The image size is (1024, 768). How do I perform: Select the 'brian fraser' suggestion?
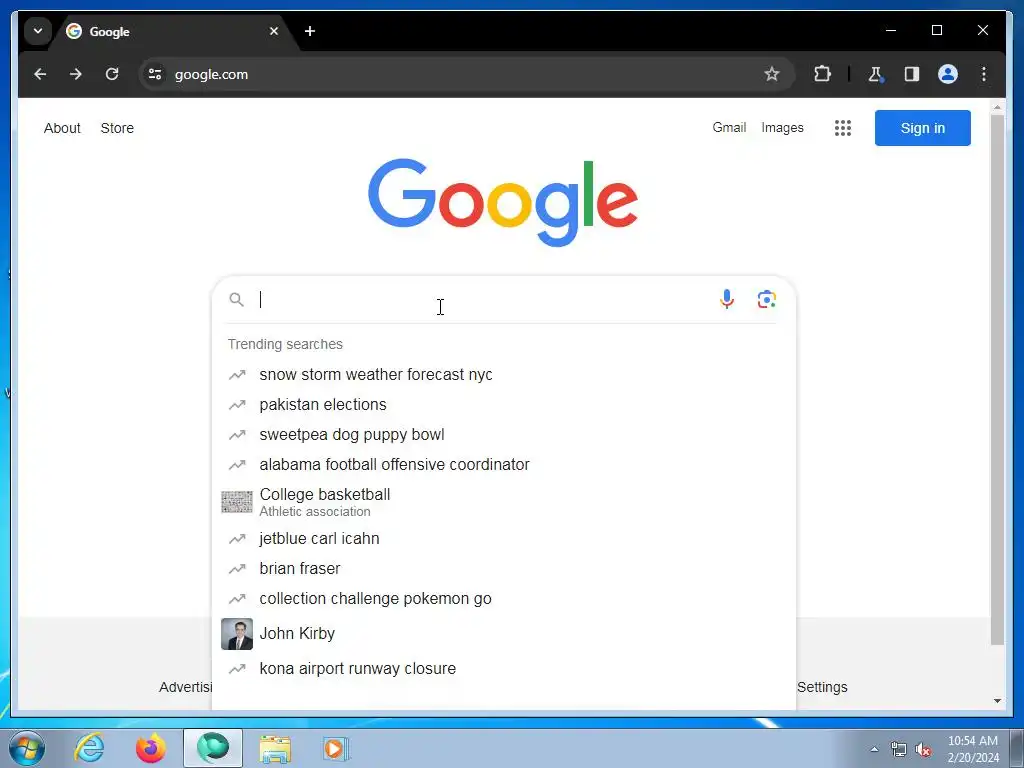point(504,569)
